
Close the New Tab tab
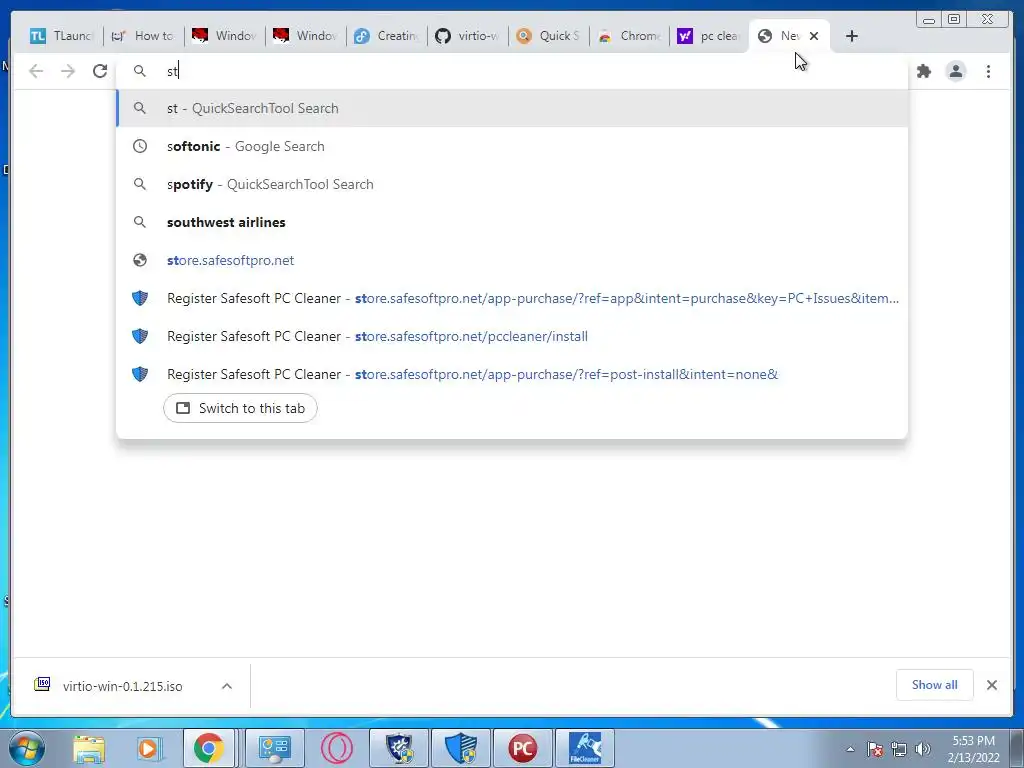coord(814,36)
